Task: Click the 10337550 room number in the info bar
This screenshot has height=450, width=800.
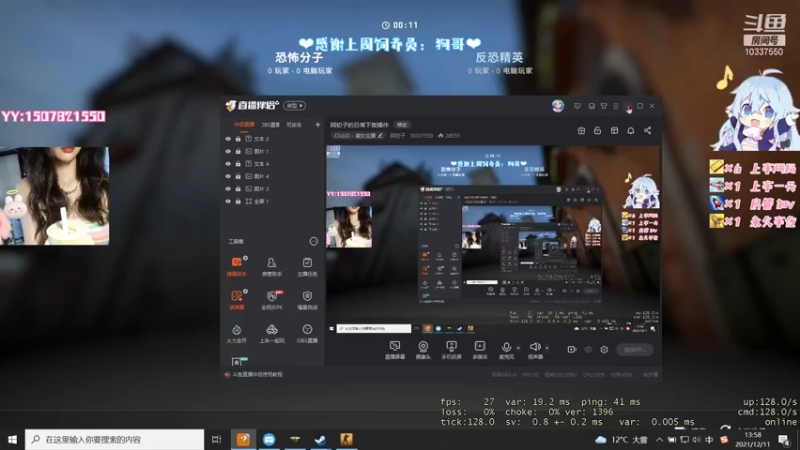Action: tap(421, 136)
